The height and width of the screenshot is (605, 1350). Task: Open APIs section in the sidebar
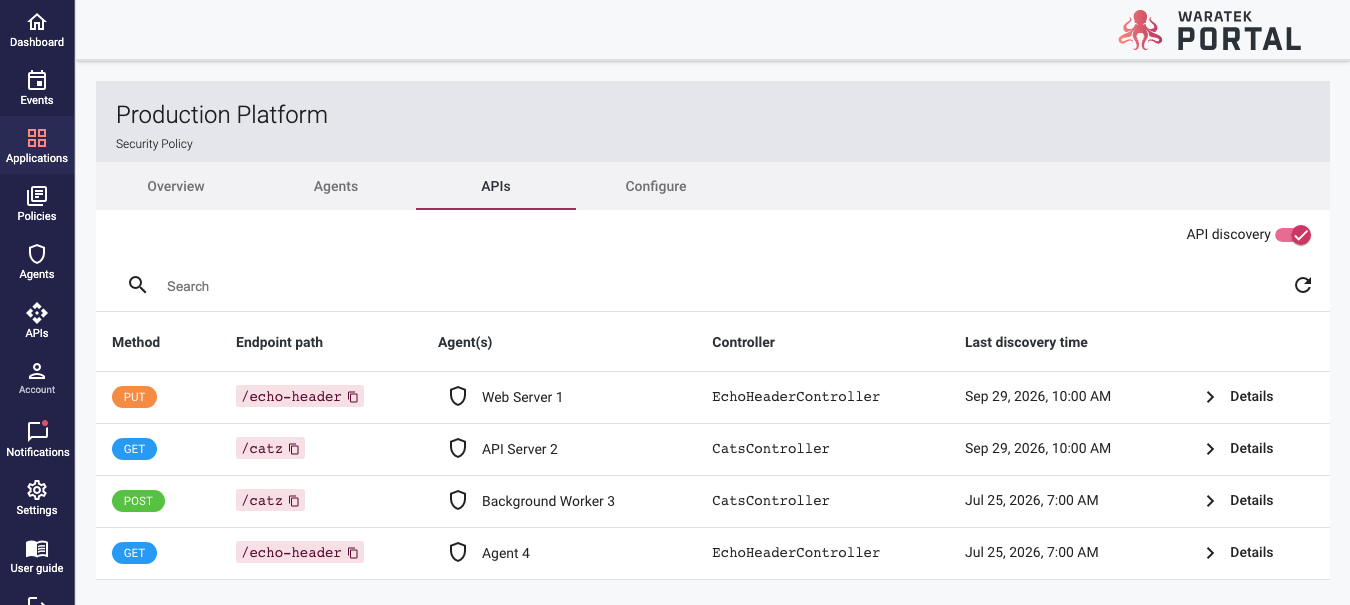[x=37, y=320]
